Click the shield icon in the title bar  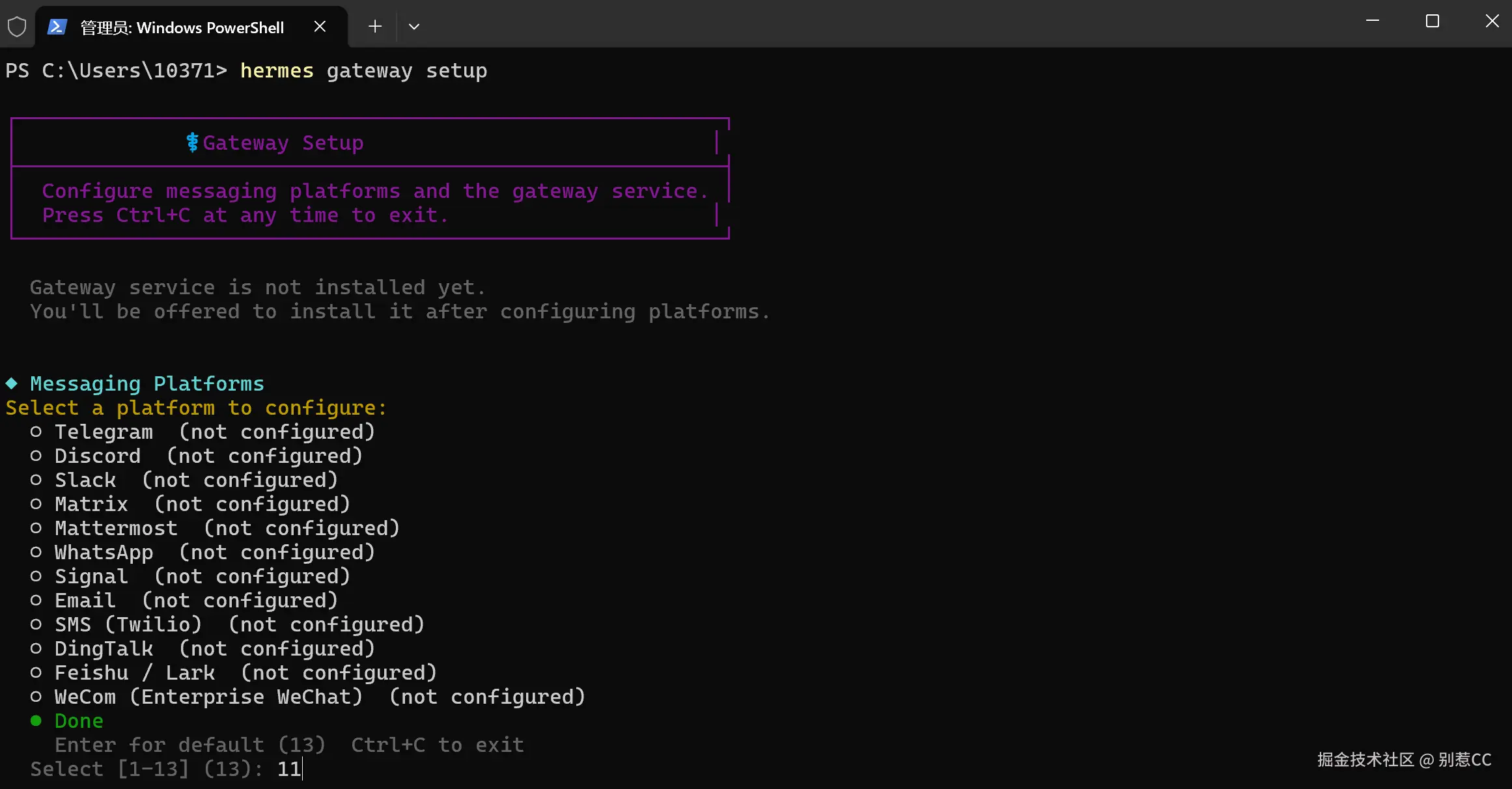click(17, 27)
